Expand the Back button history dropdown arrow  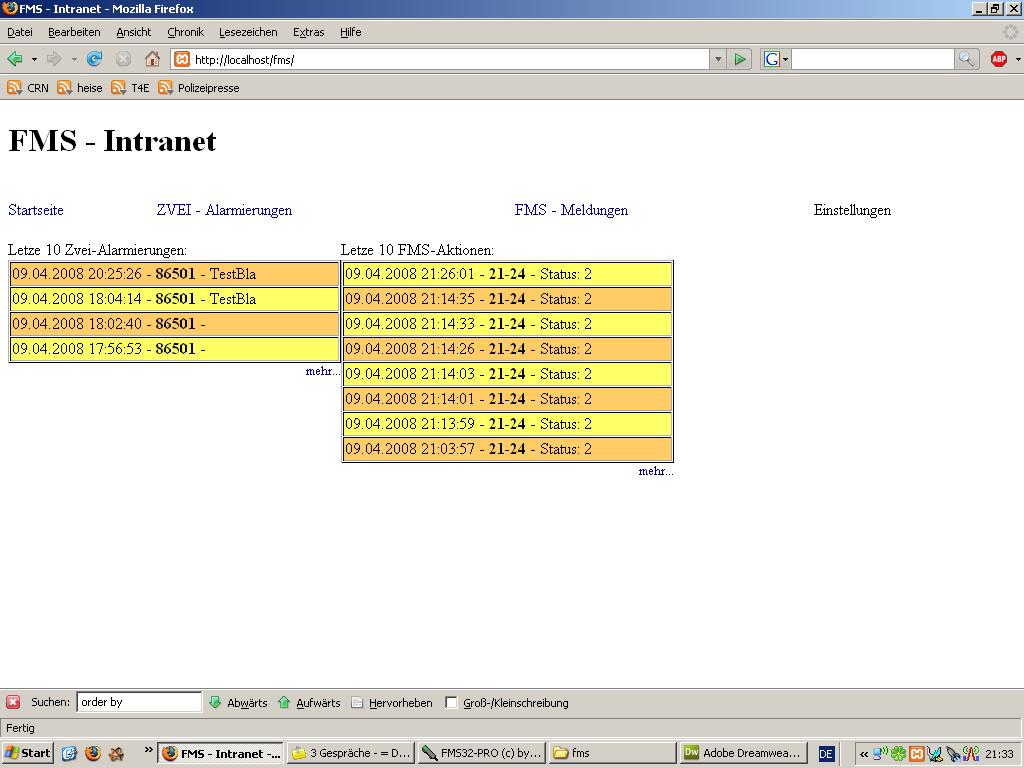[34, 59]
